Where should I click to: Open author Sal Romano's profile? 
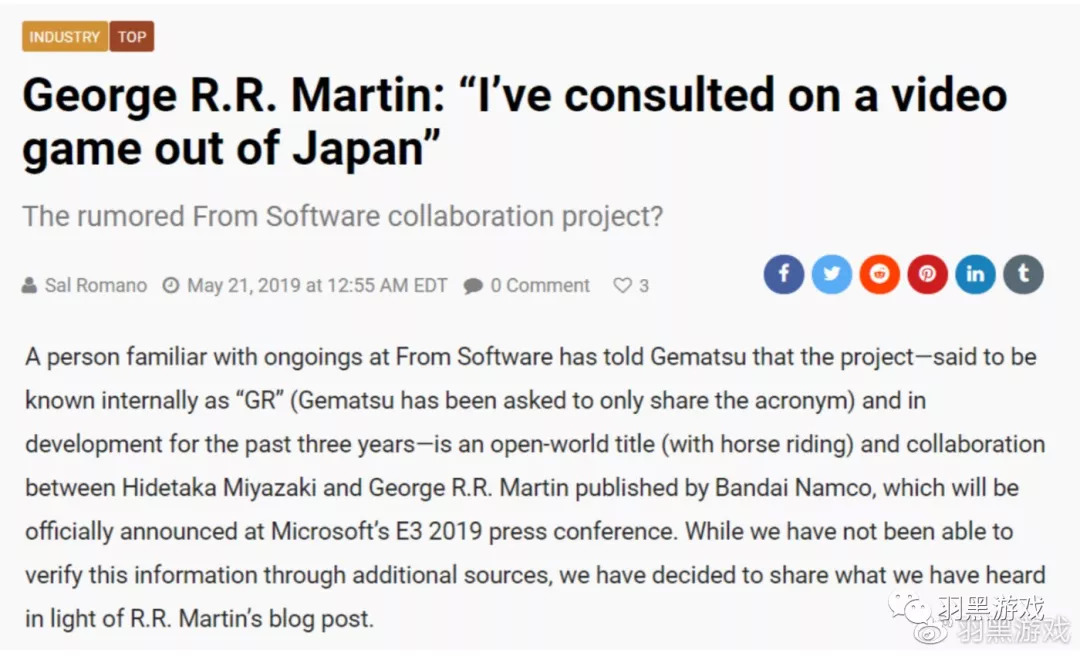pos(96,286)
